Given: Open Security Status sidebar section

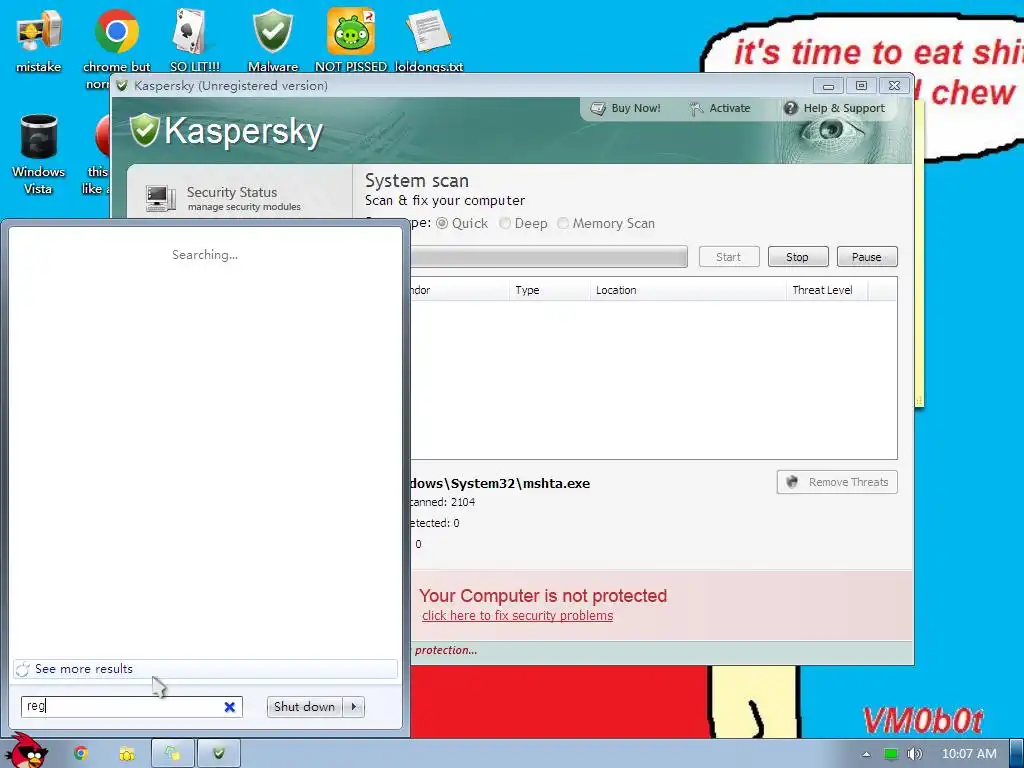Looking at the screenshot, I should coord(240,198).
